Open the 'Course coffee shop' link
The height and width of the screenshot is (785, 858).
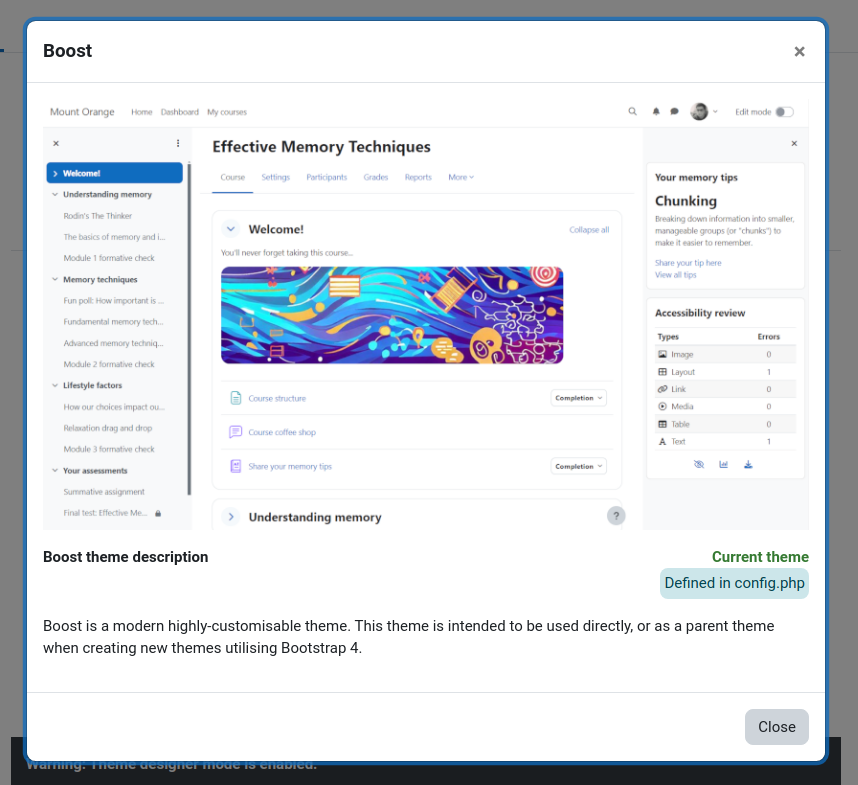[282, 432]
